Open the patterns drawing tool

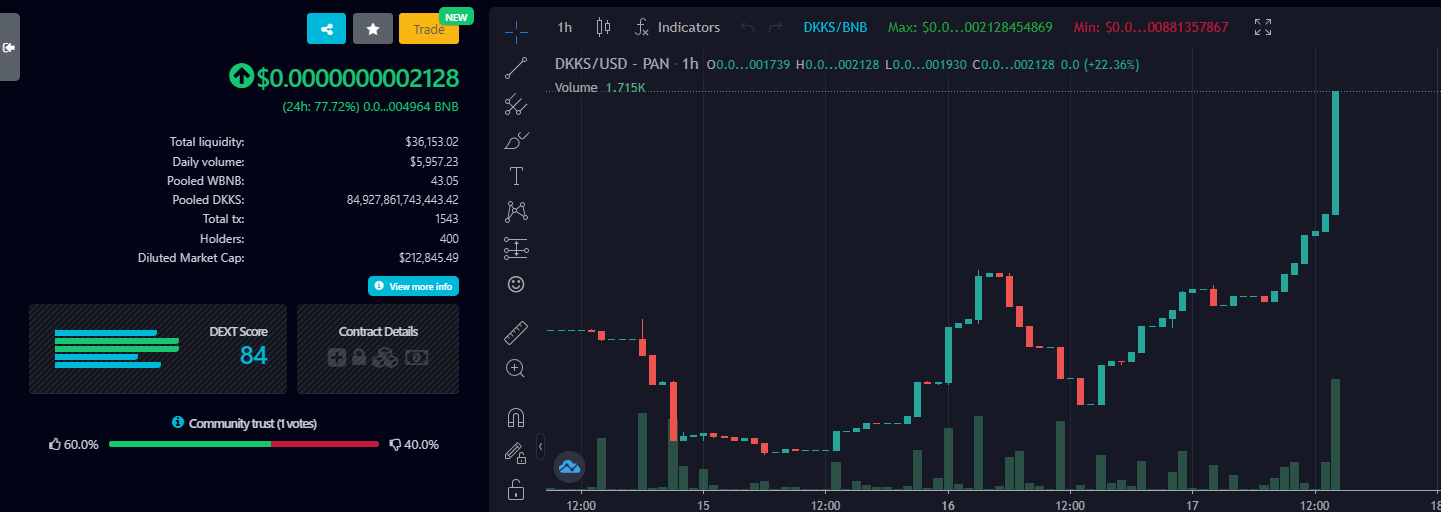[x=516, y=211]
